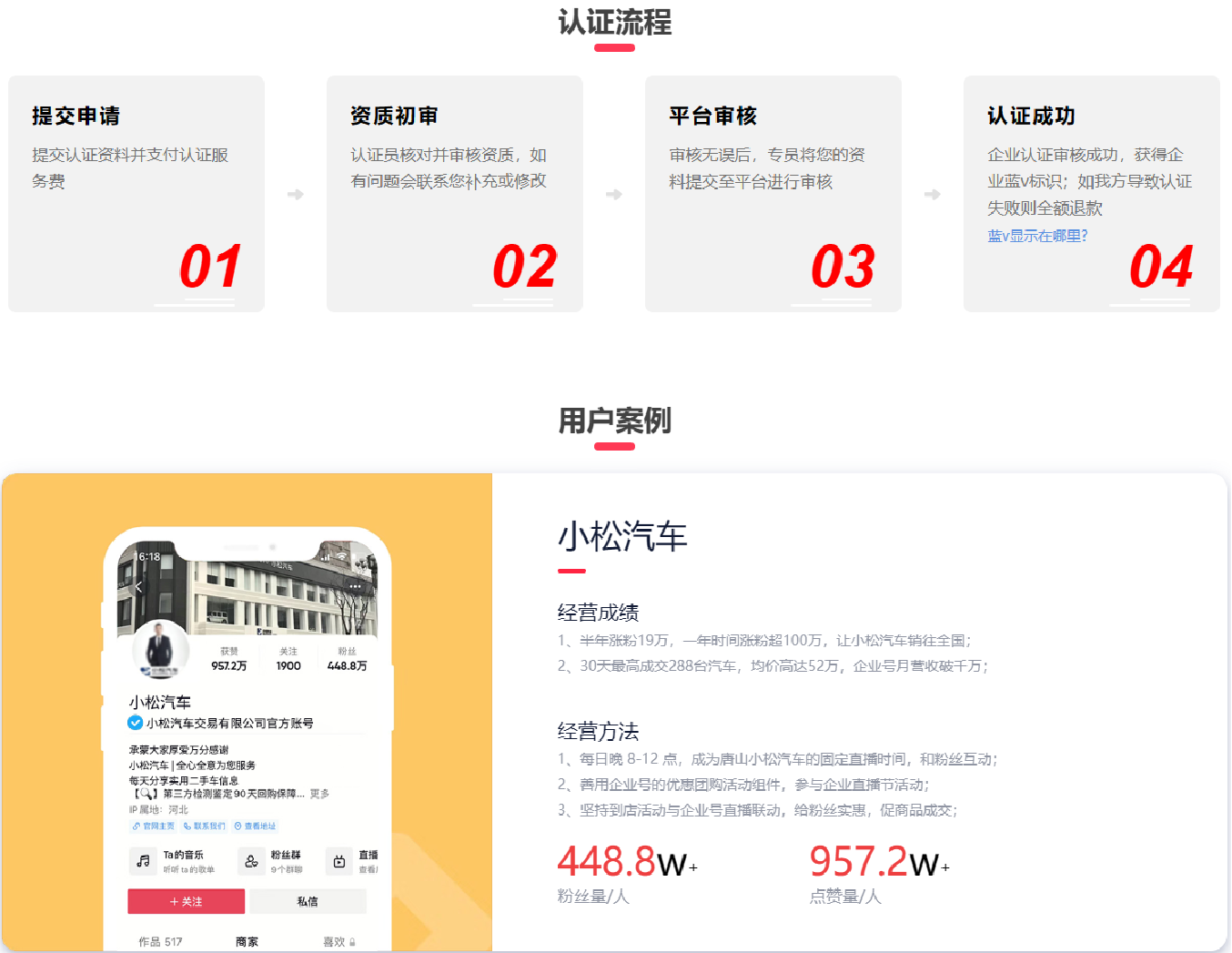Expand the bio by clicking 更多
1232x953 pixels.
pos(319,794)
